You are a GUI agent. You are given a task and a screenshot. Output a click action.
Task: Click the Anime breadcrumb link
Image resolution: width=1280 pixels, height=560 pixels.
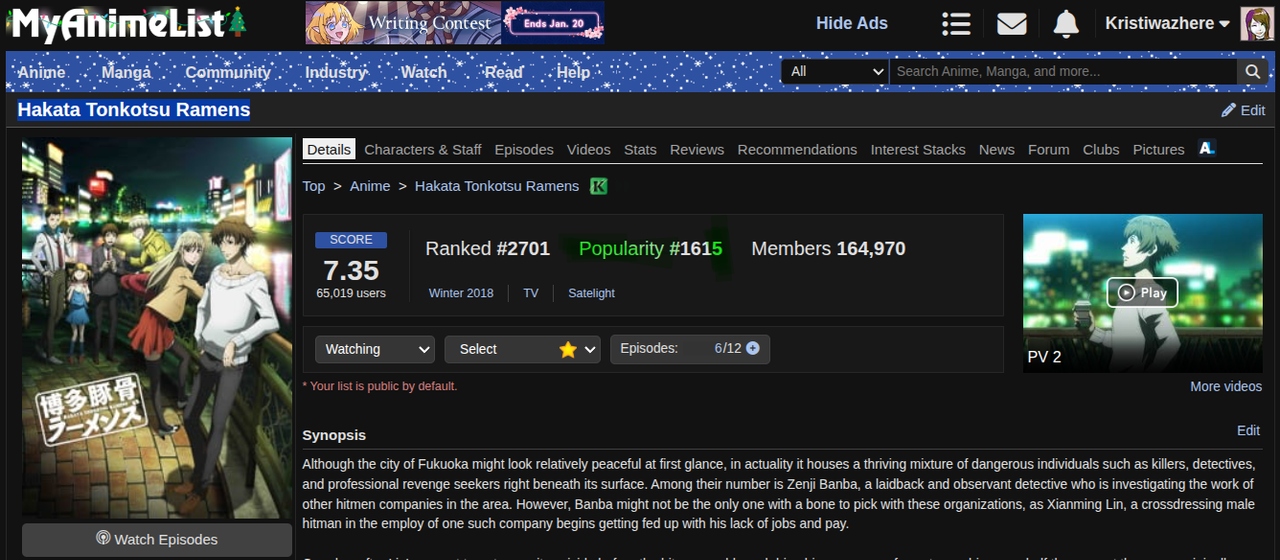pos(370,186)
